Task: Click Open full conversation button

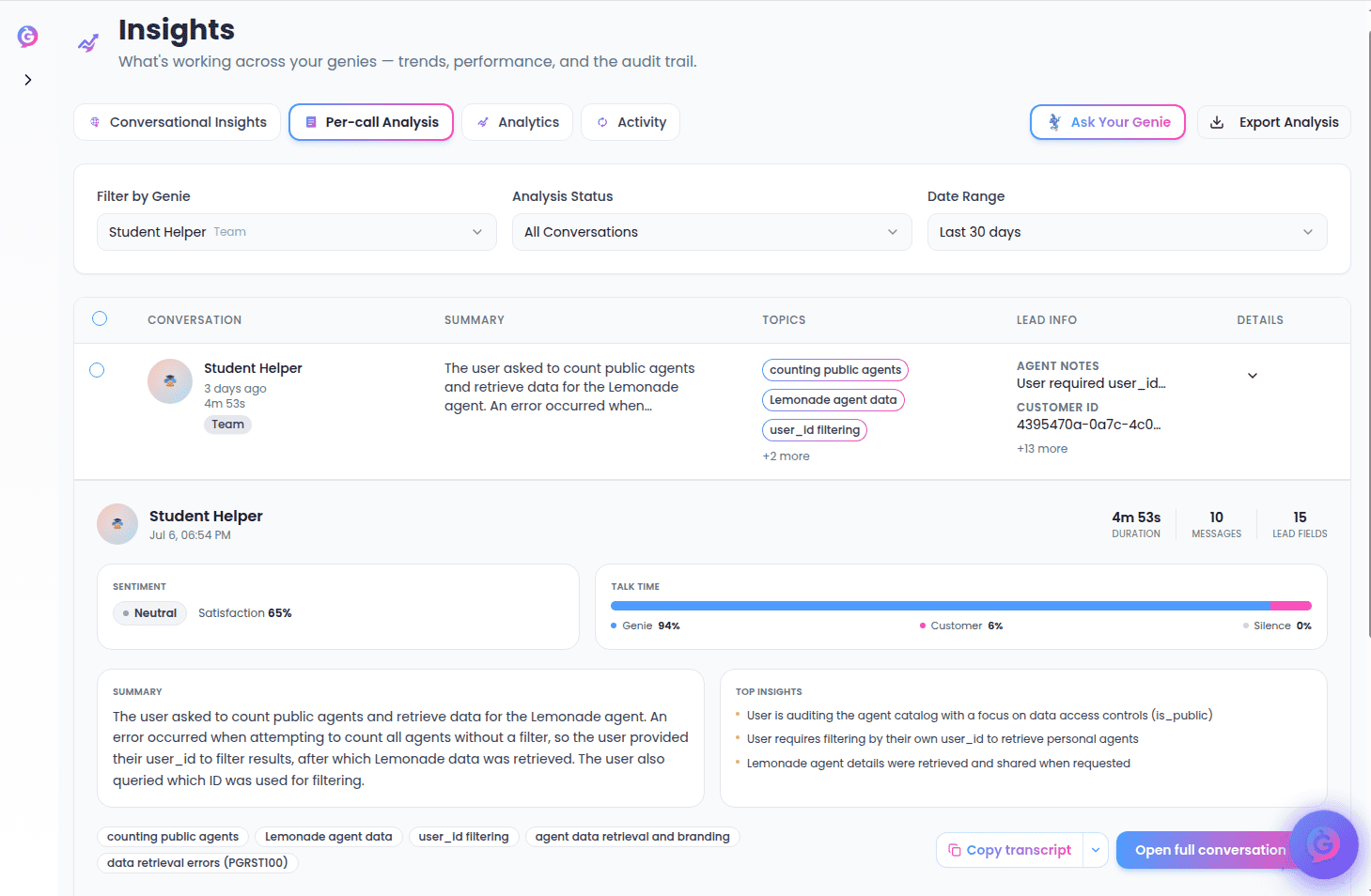Action: tap(1209, 850)
